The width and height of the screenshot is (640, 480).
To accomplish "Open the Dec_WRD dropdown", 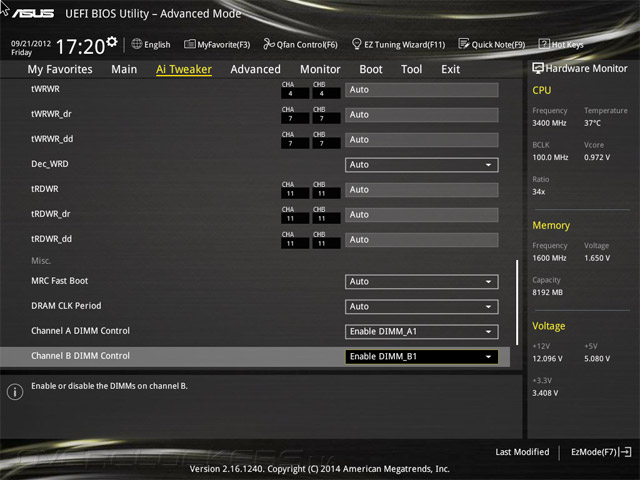I will click(x=422, y=165).
